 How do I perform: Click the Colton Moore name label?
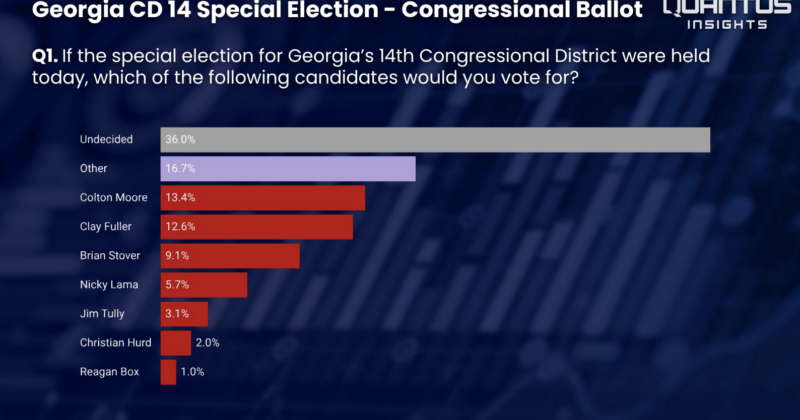[113, 198]
